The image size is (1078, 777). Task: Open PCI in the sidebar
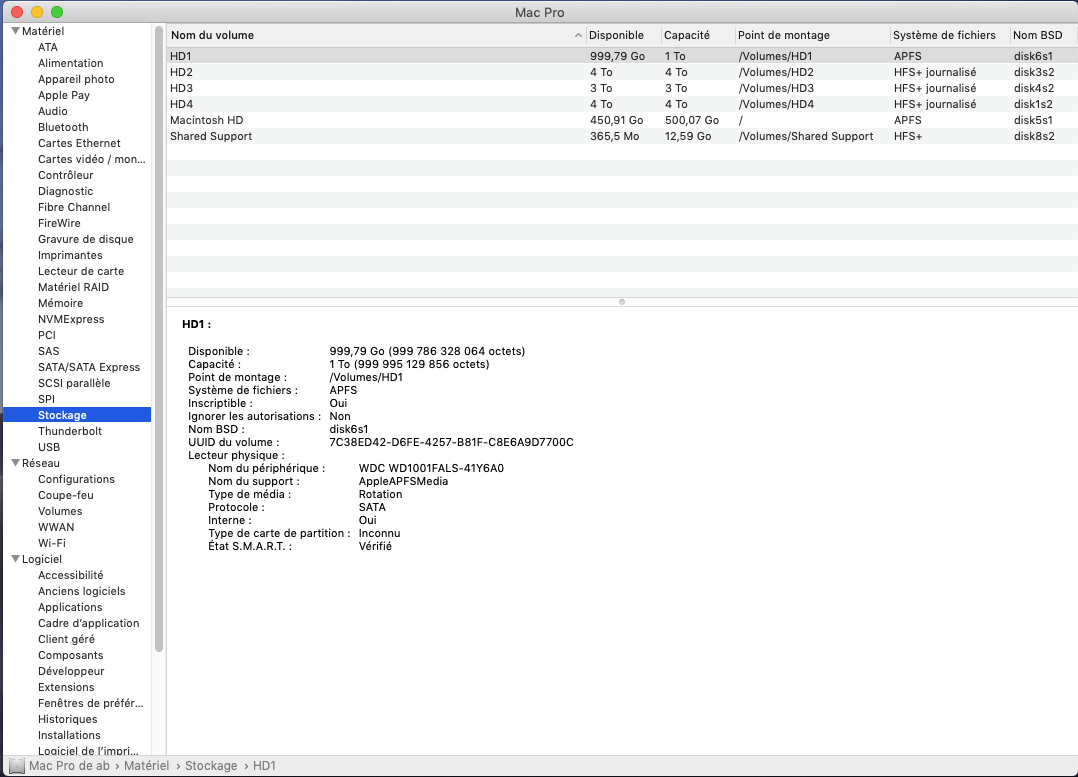[47, 335]
